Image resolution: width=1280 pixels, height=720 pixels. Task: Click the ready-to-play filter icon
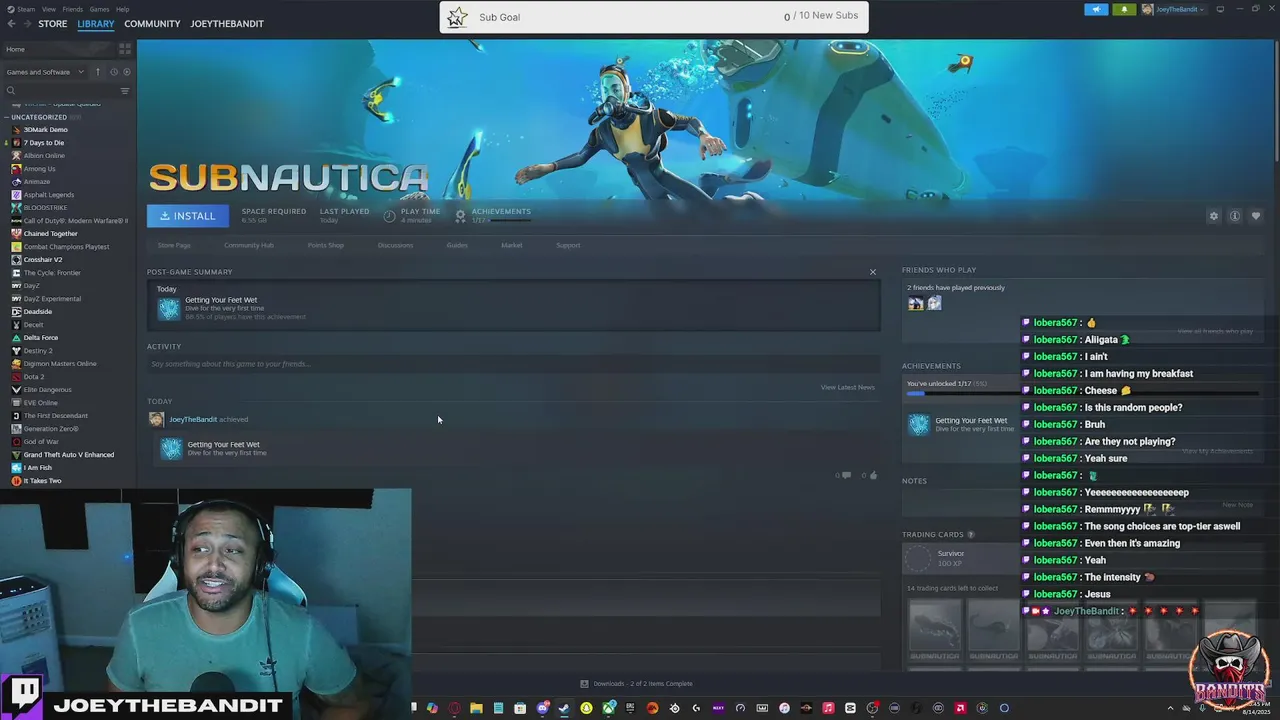[x=126, y=72]
